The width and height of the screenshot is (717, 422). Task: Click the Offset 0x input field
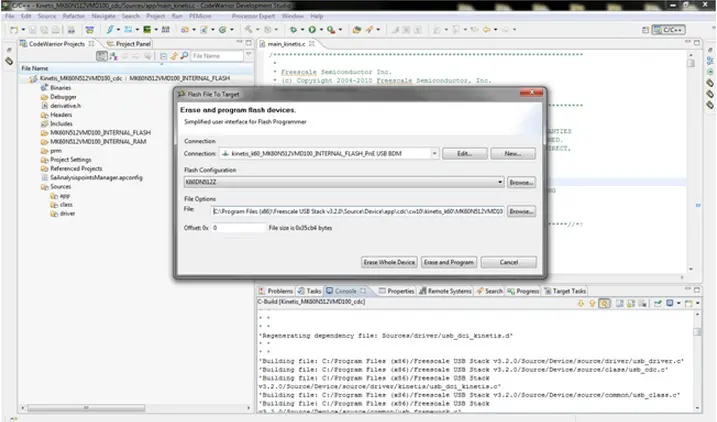click(238, 228)
